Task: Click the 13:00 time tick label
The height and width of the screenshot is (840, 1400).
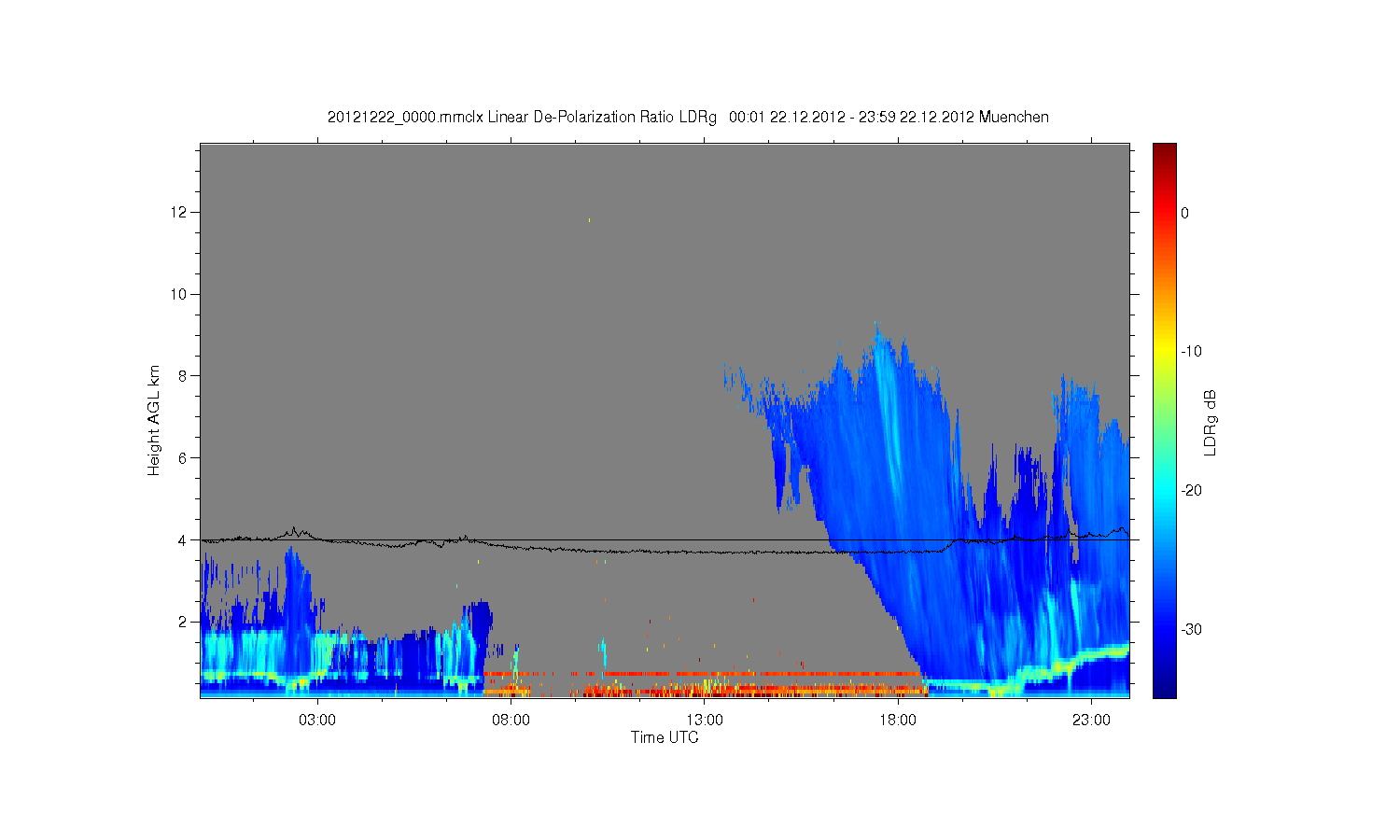Action: [x=705, y=721]
